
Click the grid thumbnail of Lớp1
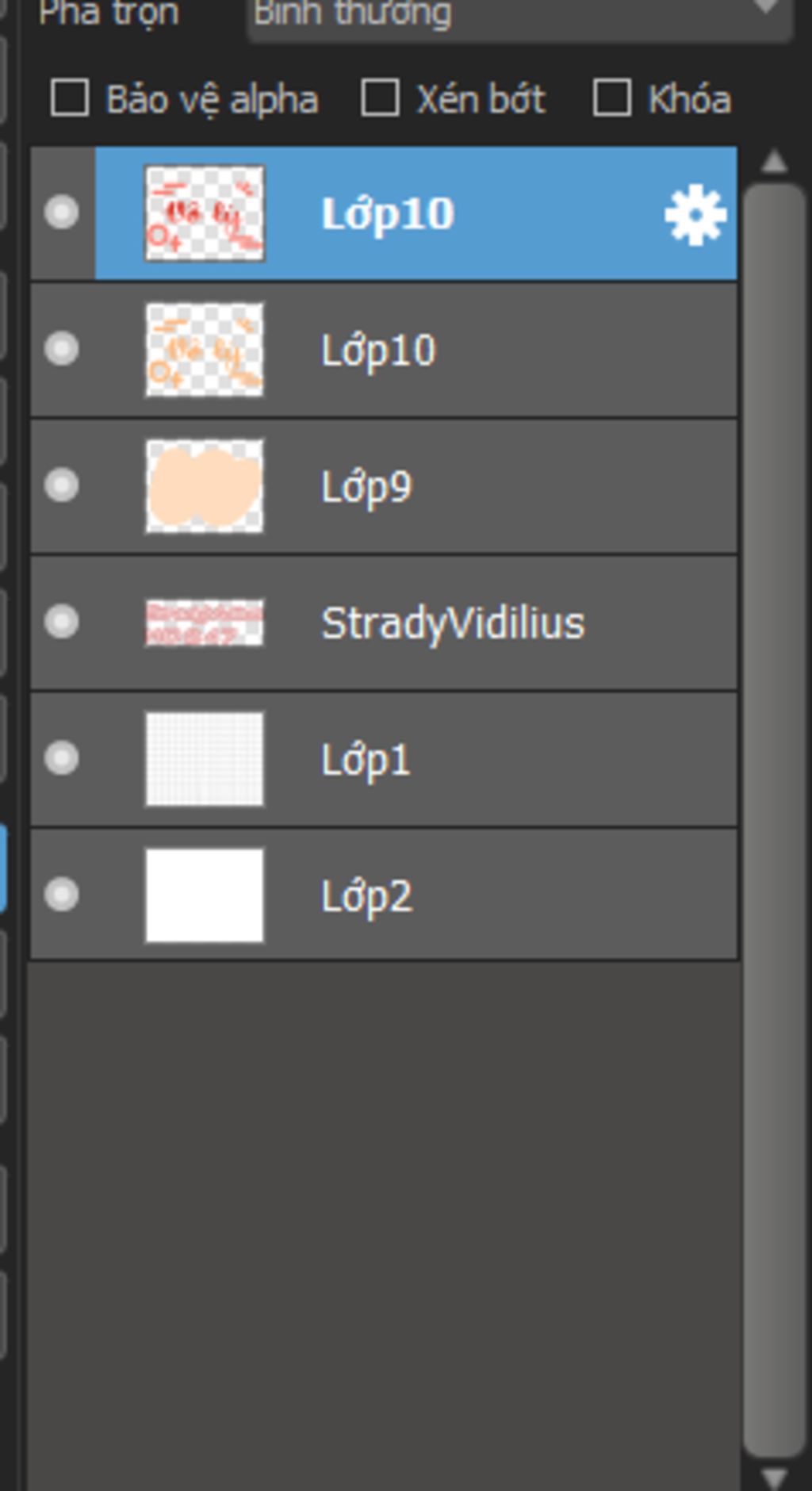pyautogui.click(x=205, y=759)
